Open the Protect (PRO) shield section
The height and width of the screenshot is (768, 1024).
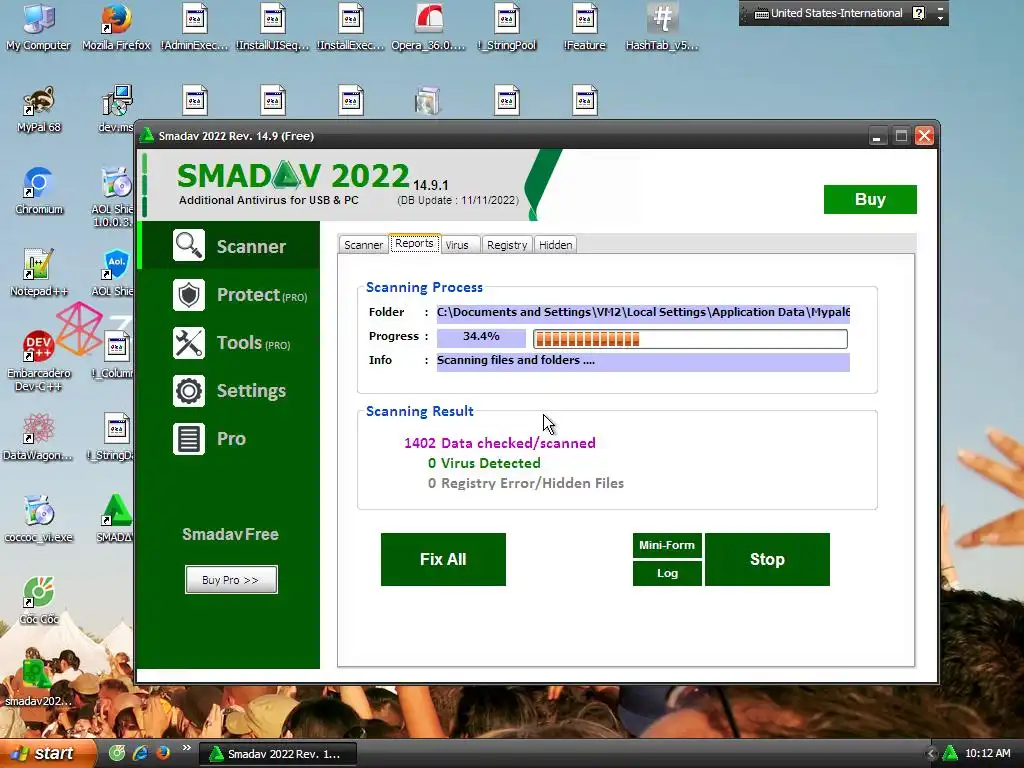point(229,295)
